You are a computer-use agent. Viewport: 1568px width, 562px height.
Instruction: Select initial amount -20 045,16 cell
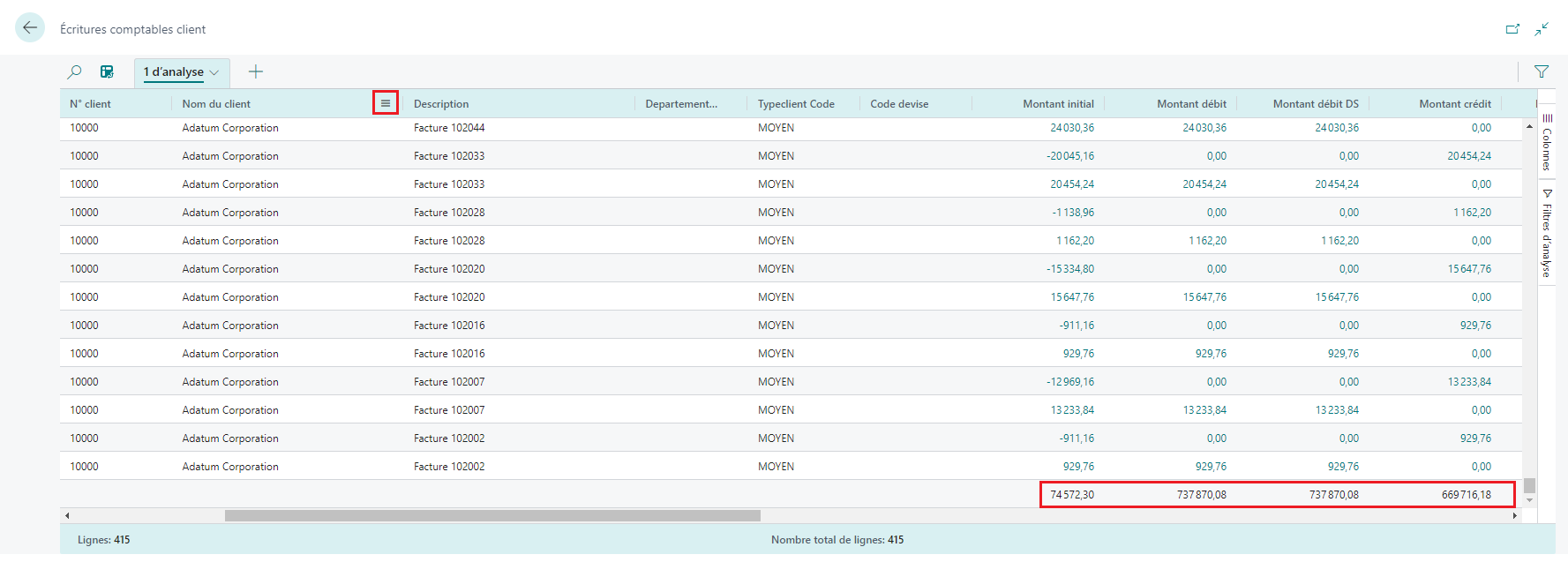[x=1069, y=156]
